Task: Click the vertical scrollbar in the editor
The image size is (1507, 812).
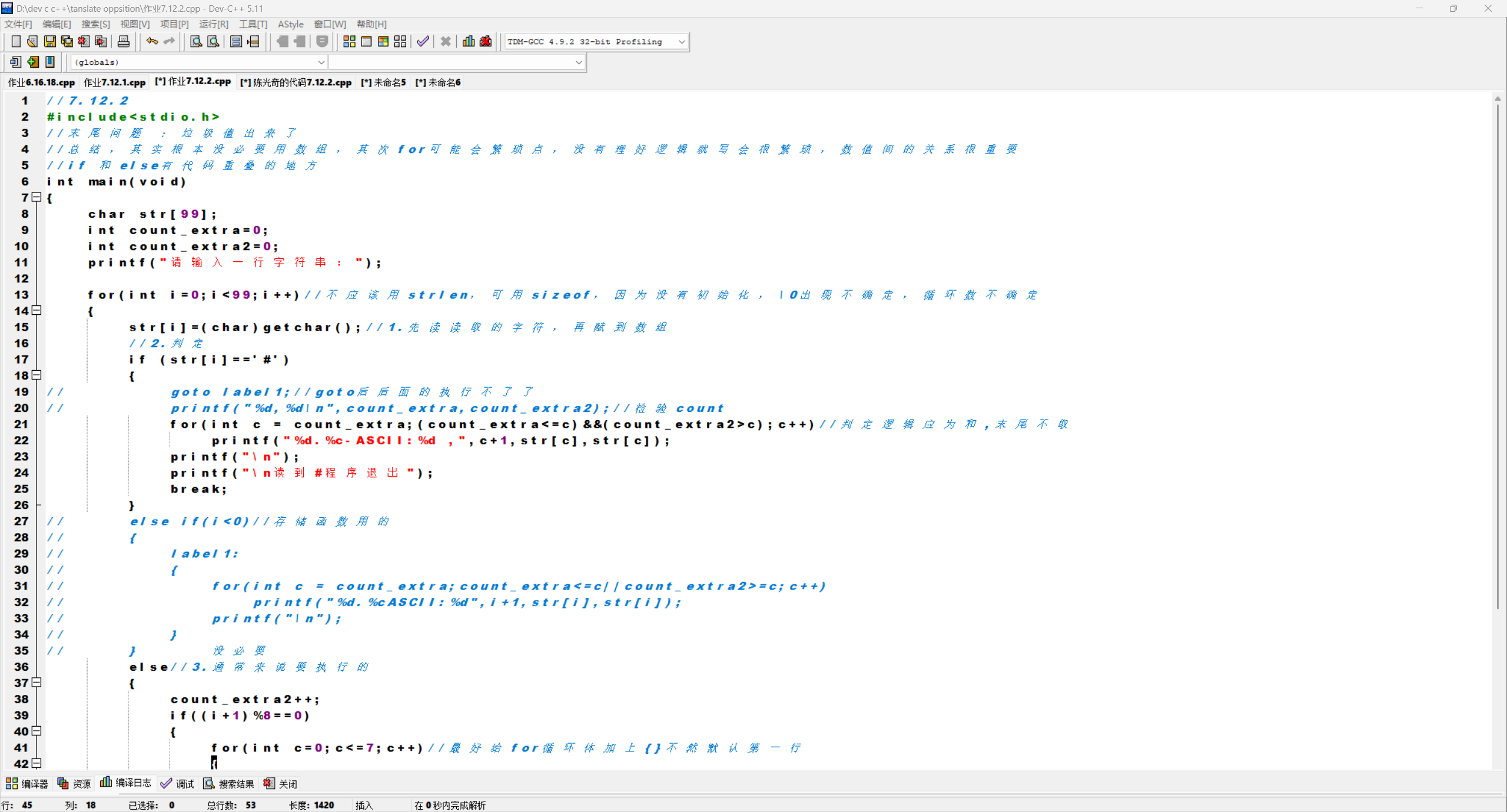Action: [x=1498, y=353]
